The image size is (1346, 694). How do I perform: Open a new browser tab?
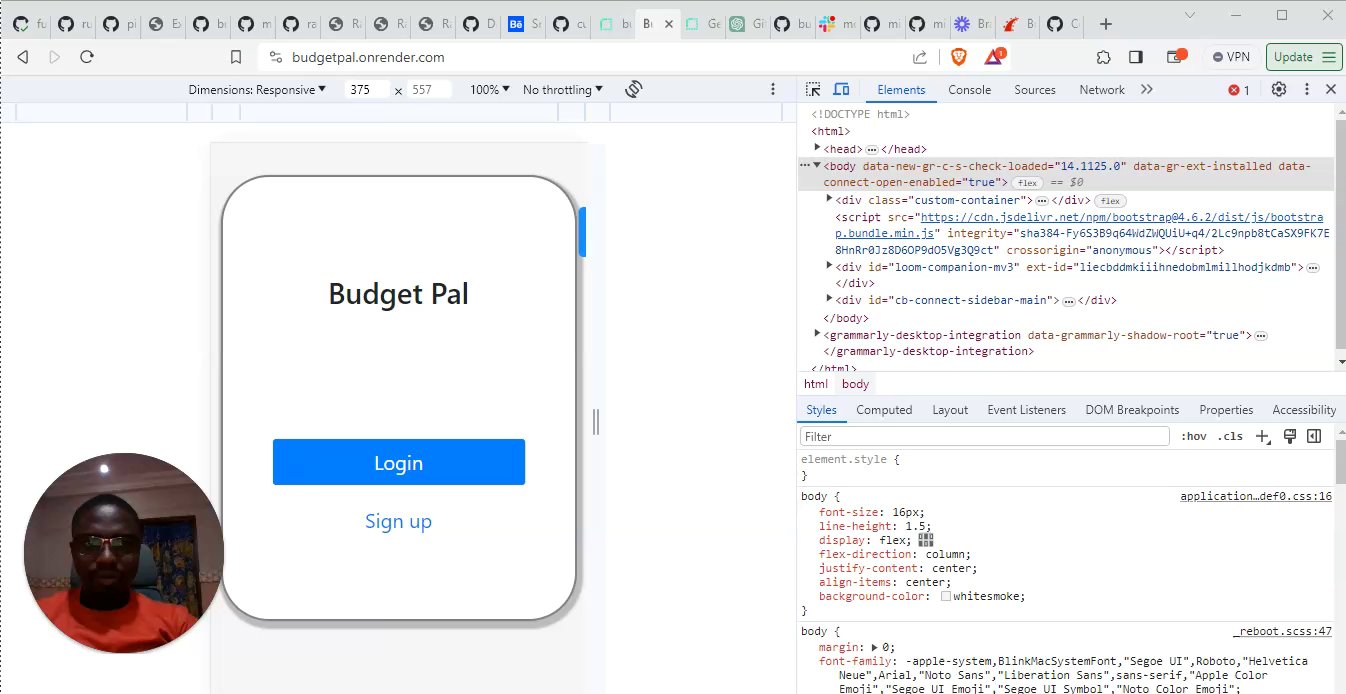click(1105, 24)
